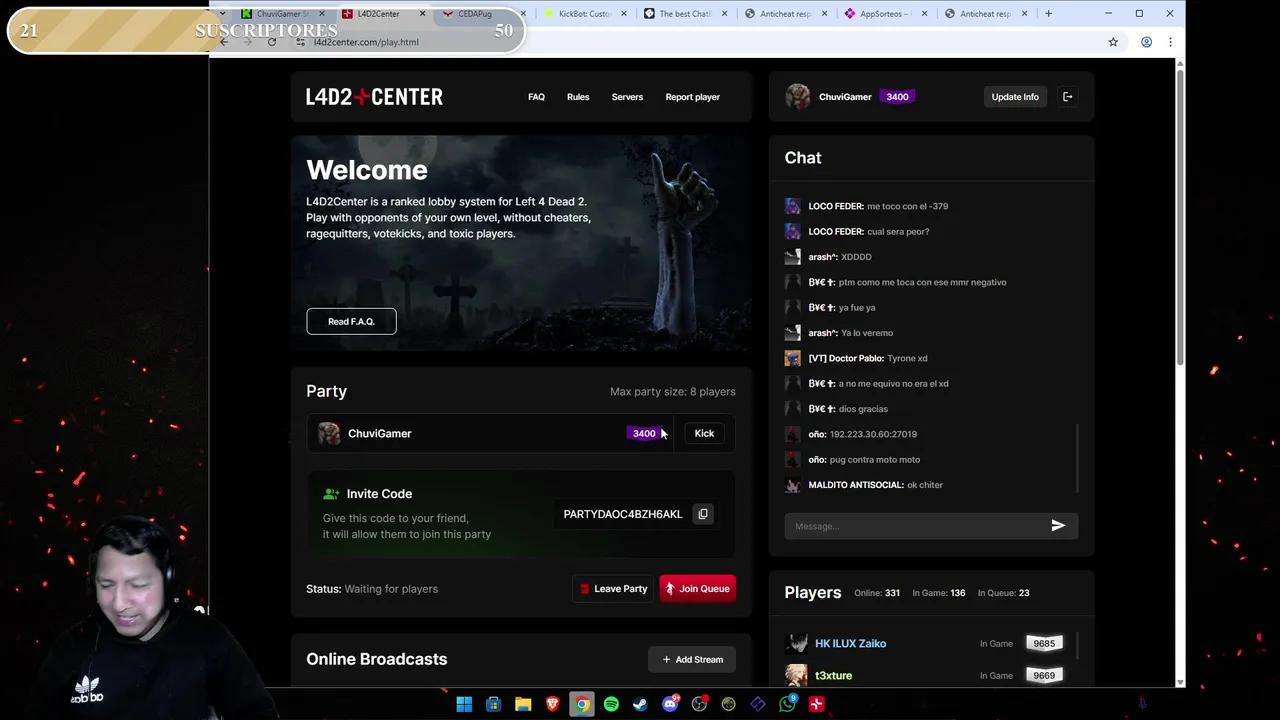Open the Chrome three-dot menu
1280x720 pixels.
[1170, 42]
